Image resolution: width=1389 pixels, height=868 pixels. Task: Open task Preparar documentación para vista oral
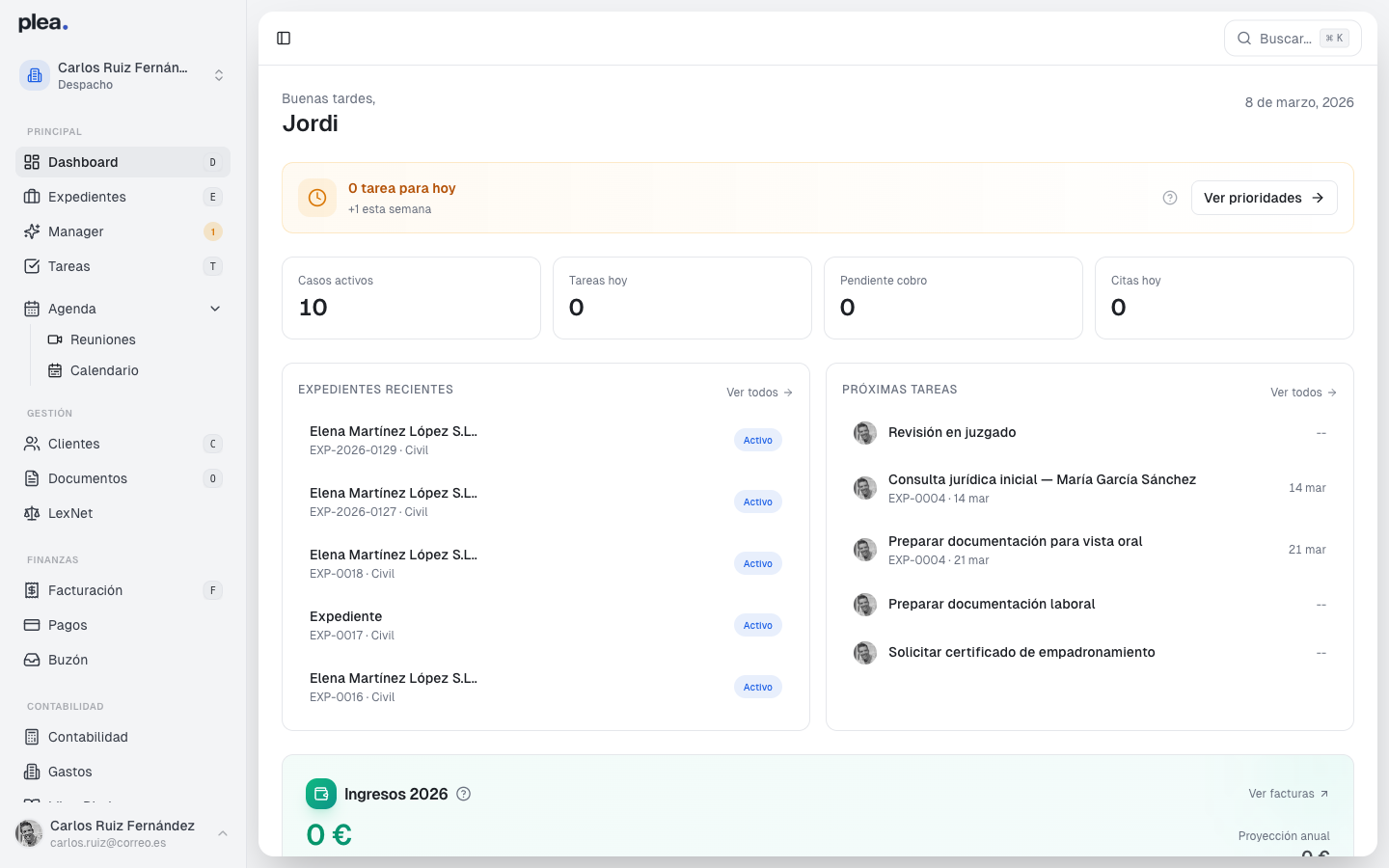click(1090, 550)
